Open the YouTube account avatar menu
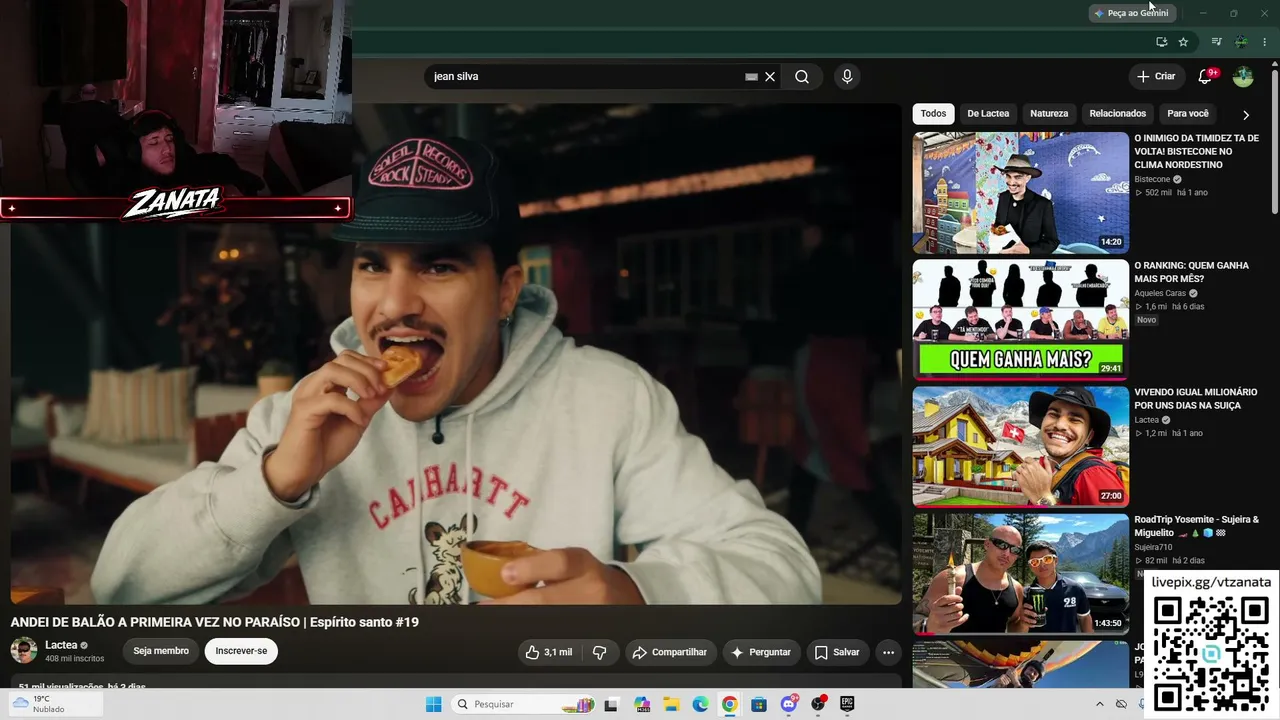The image size is (1280, 720). point(1243,77)
